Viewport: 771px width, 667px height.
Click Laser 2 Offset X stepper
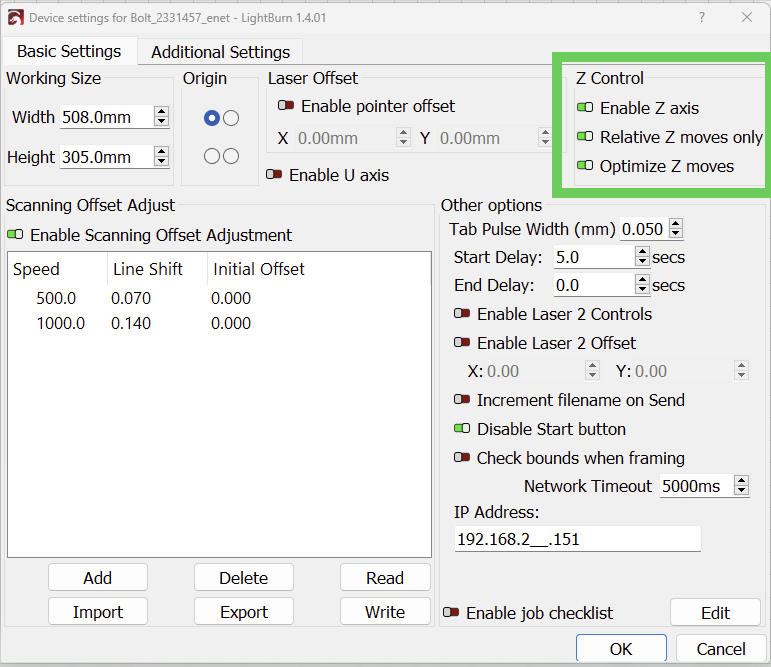[x=593, y=370]
